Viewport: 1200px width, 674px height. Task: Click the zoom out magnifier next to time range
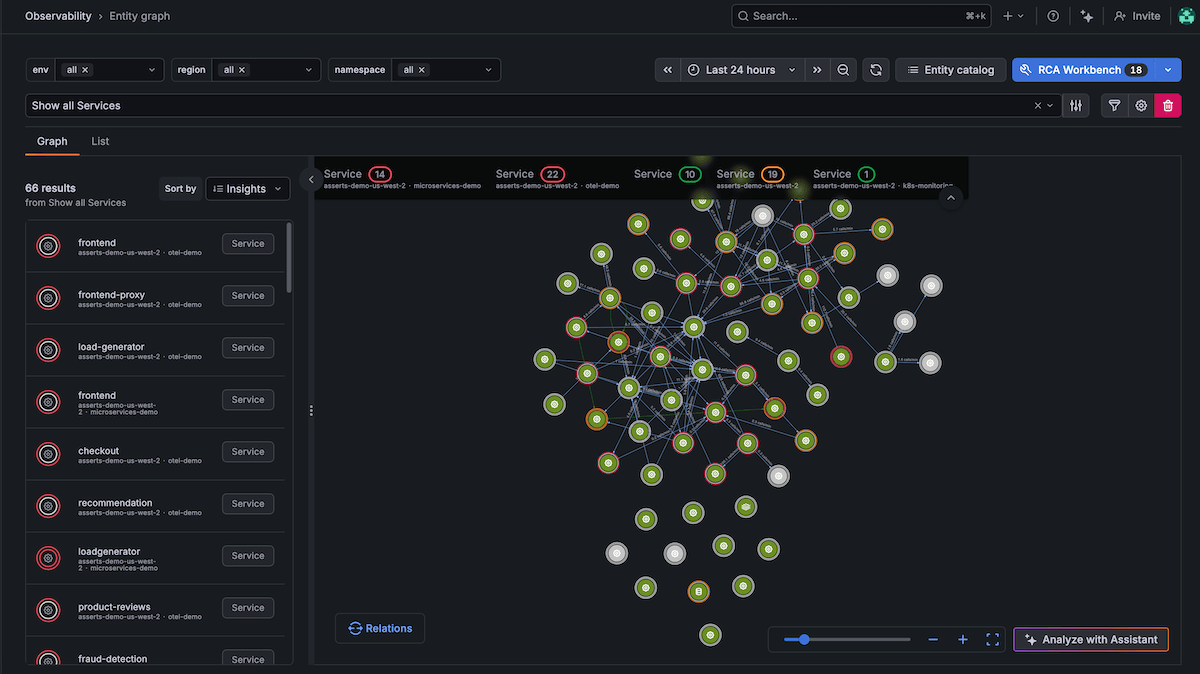843,69
